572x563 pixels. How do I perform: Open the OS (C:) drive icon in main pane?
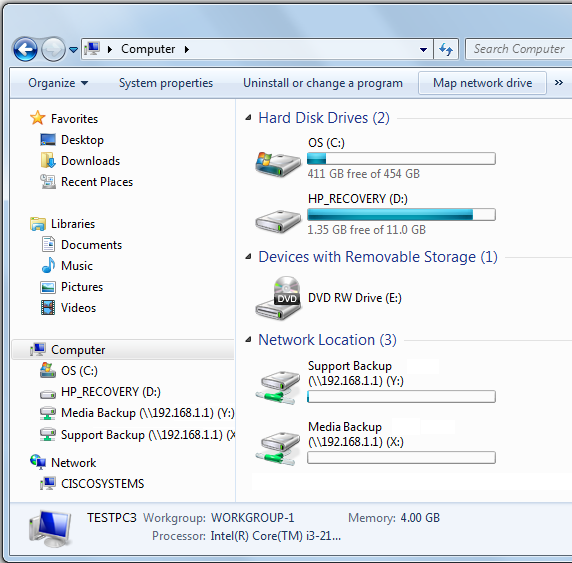click(x=278, y=164)
